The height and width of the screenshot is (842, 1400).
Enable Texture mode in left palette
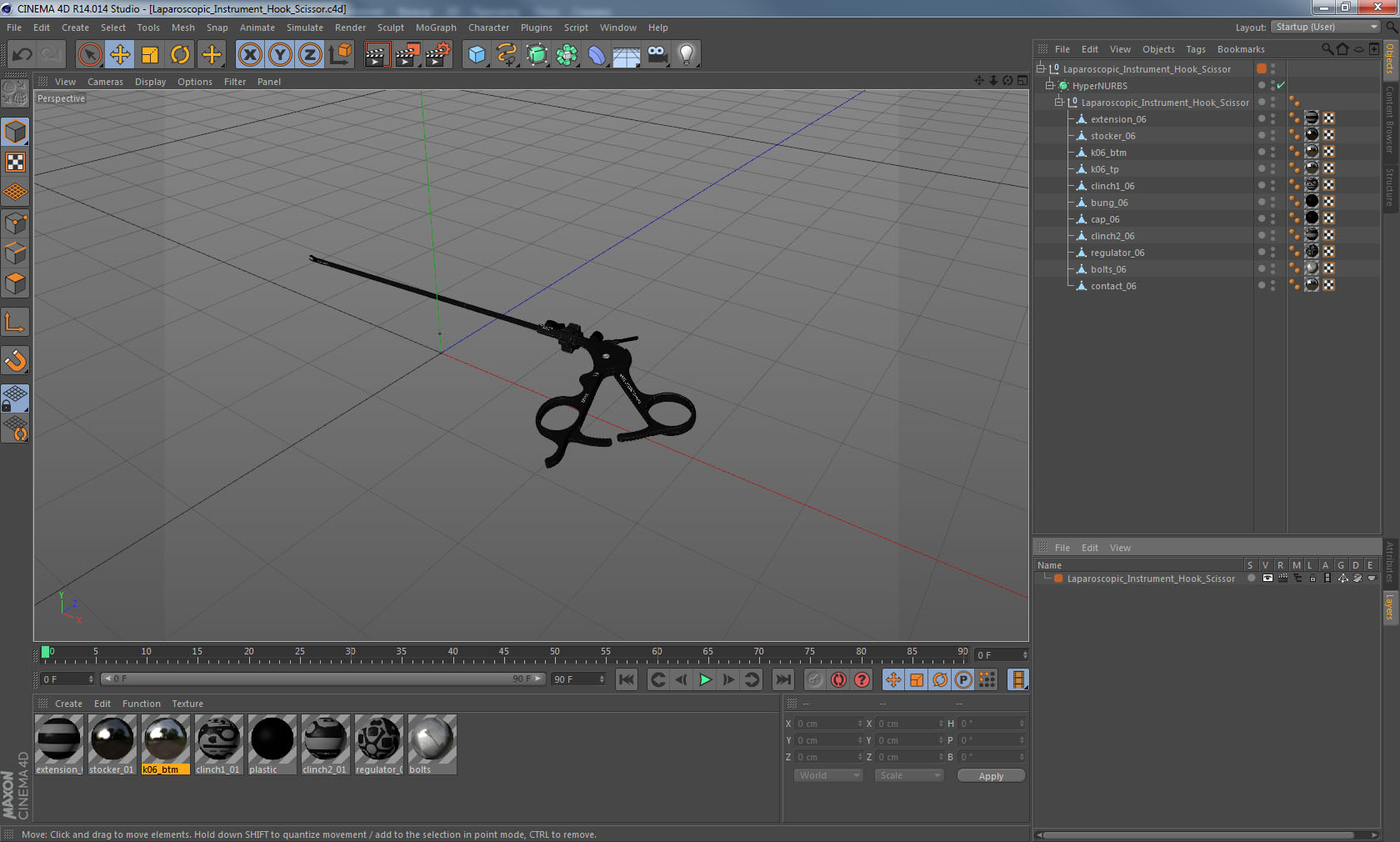(x=15, y=163)
